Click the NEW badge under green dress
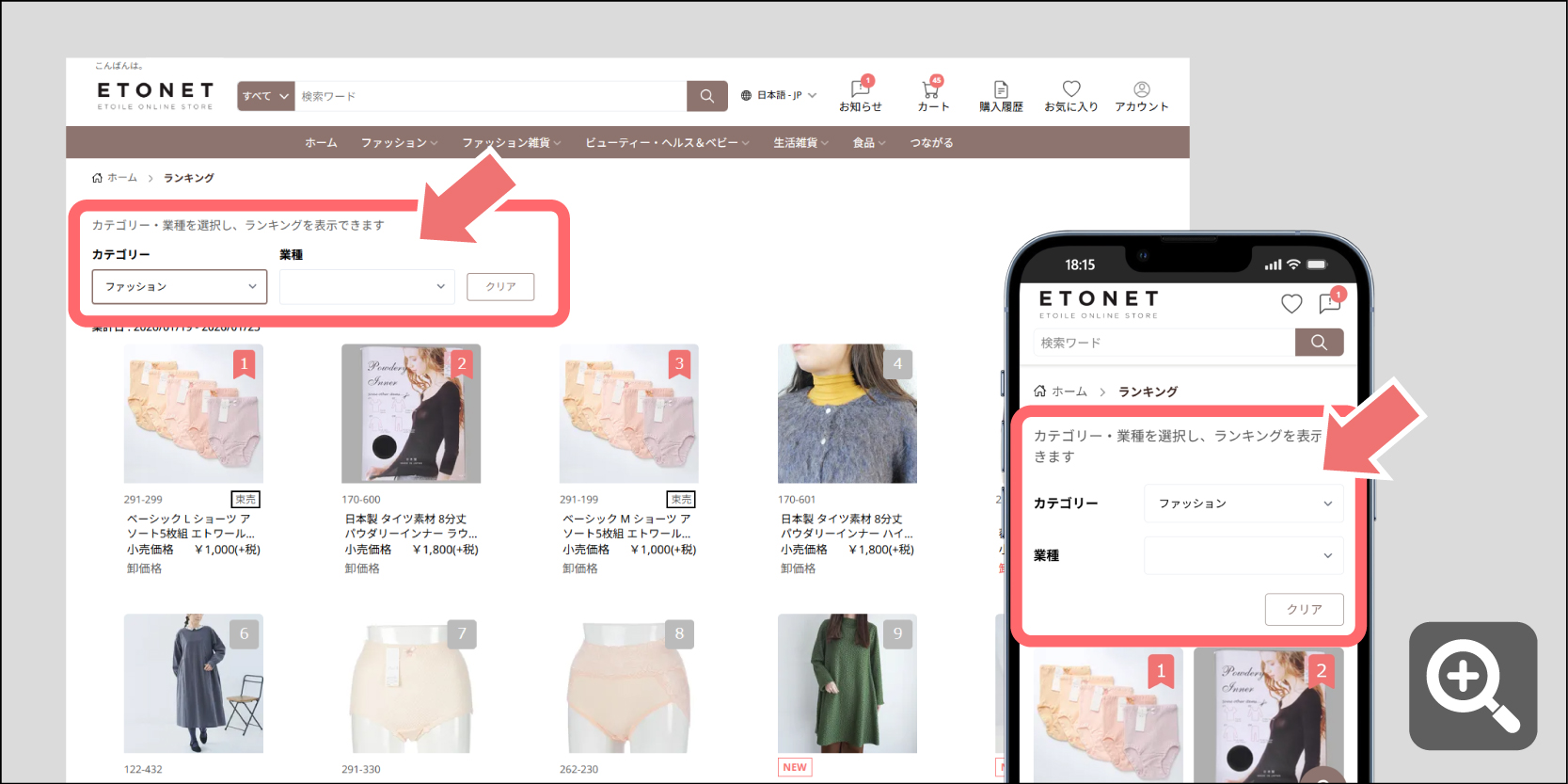 click(x=795, y=767)
